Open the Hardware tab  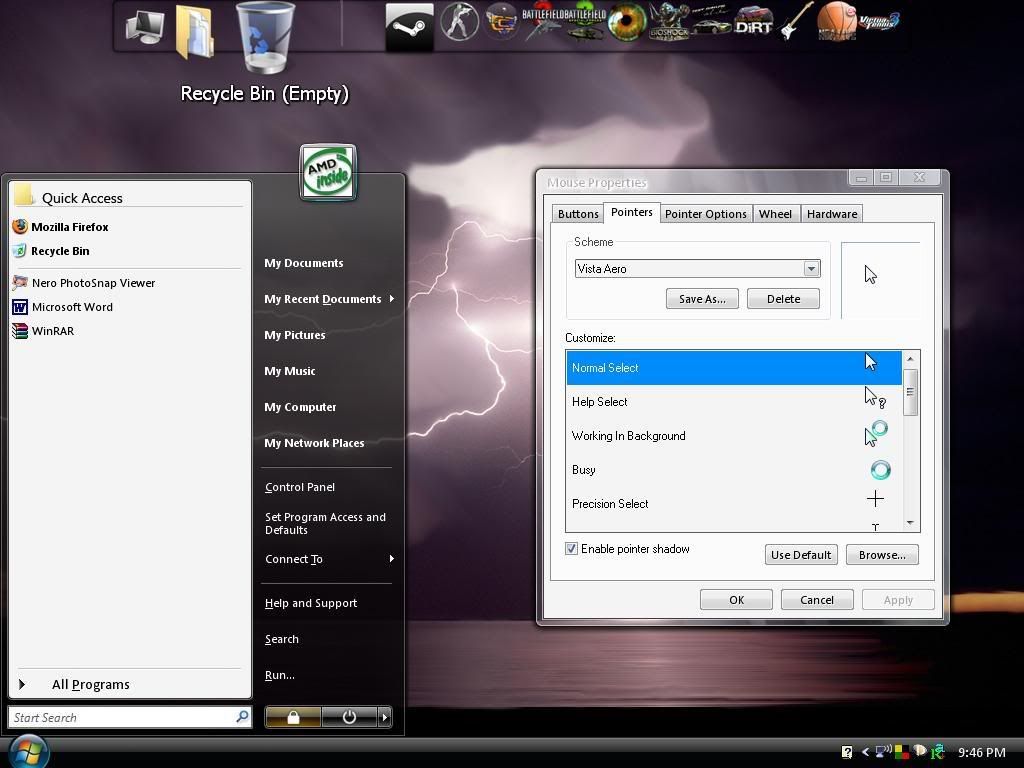(x=831, y=214)
